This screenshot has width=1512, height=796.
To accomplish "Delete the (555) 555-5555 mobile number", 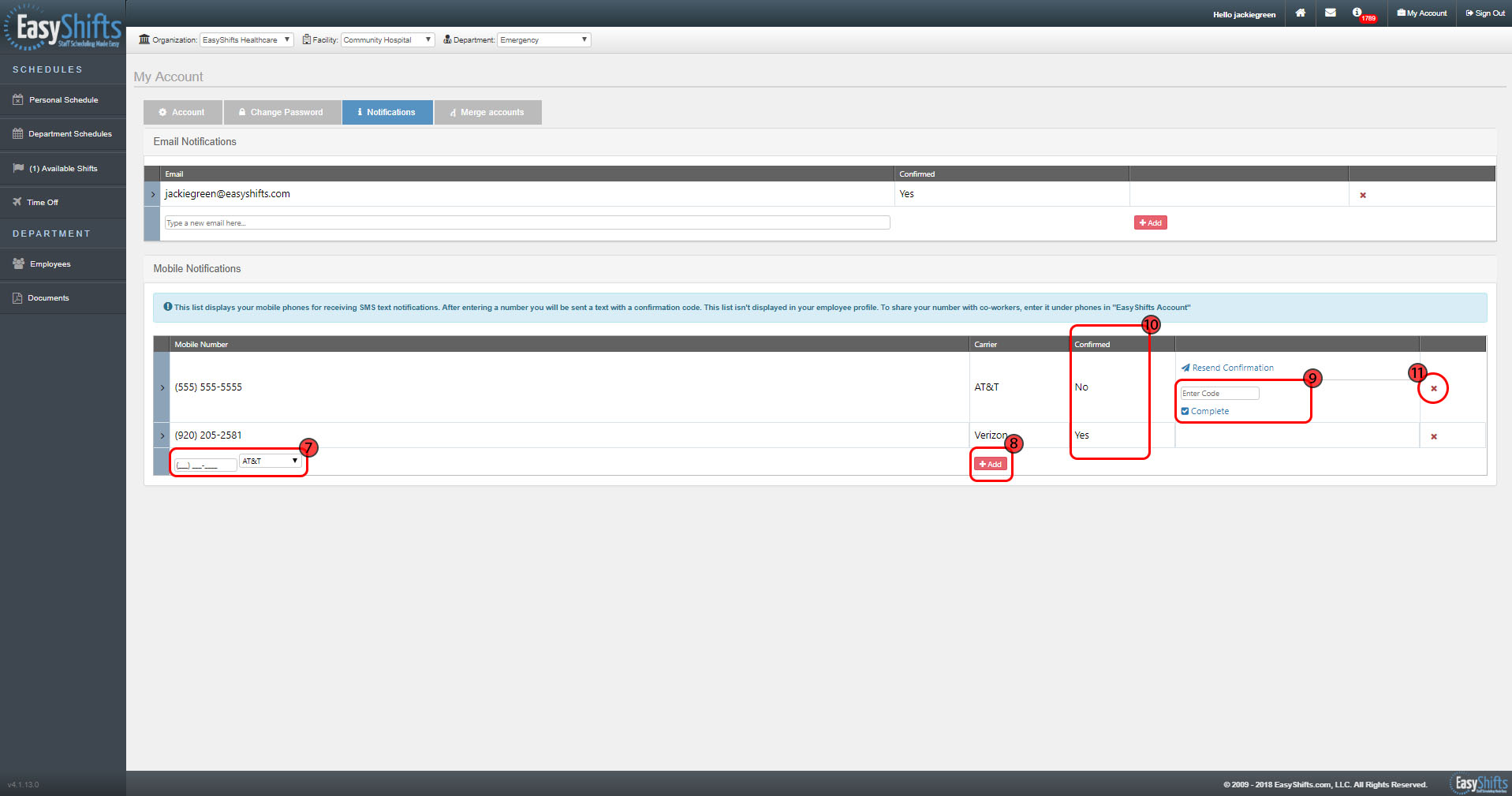I will coord(1434,388).
